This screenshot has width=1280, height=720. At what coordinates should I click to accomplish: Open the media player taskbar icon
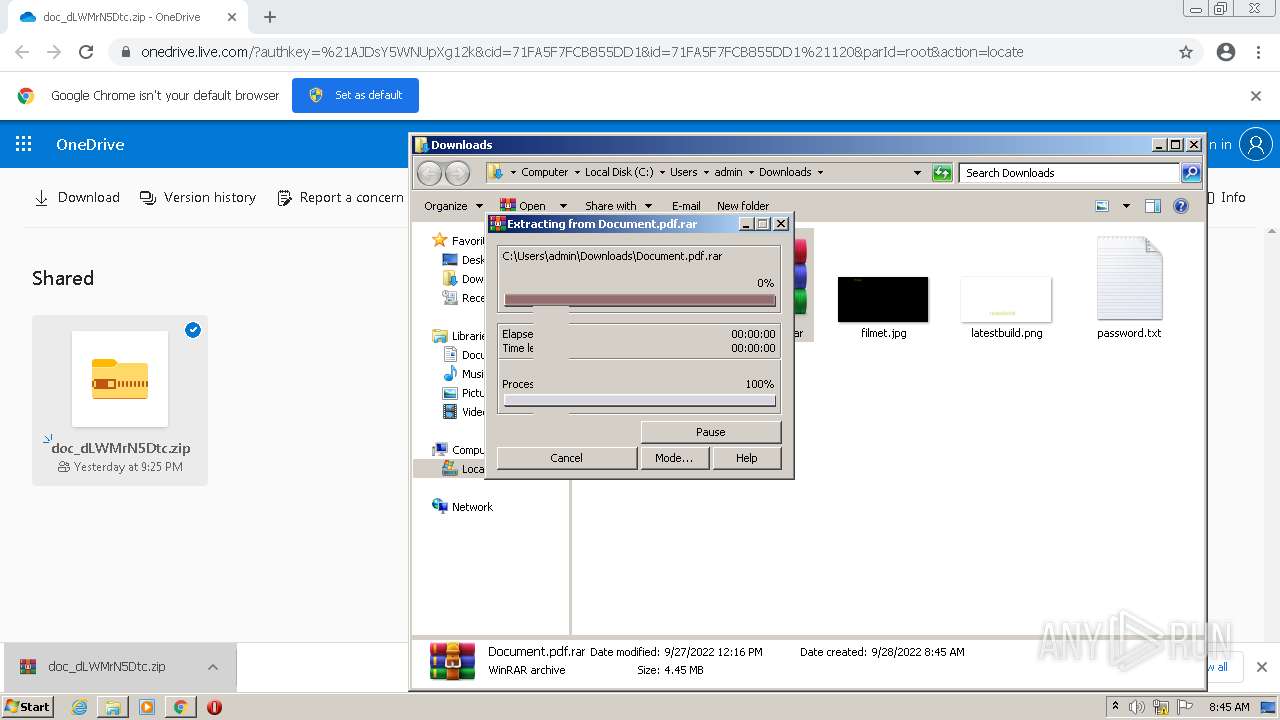click(x=147, y=707)
